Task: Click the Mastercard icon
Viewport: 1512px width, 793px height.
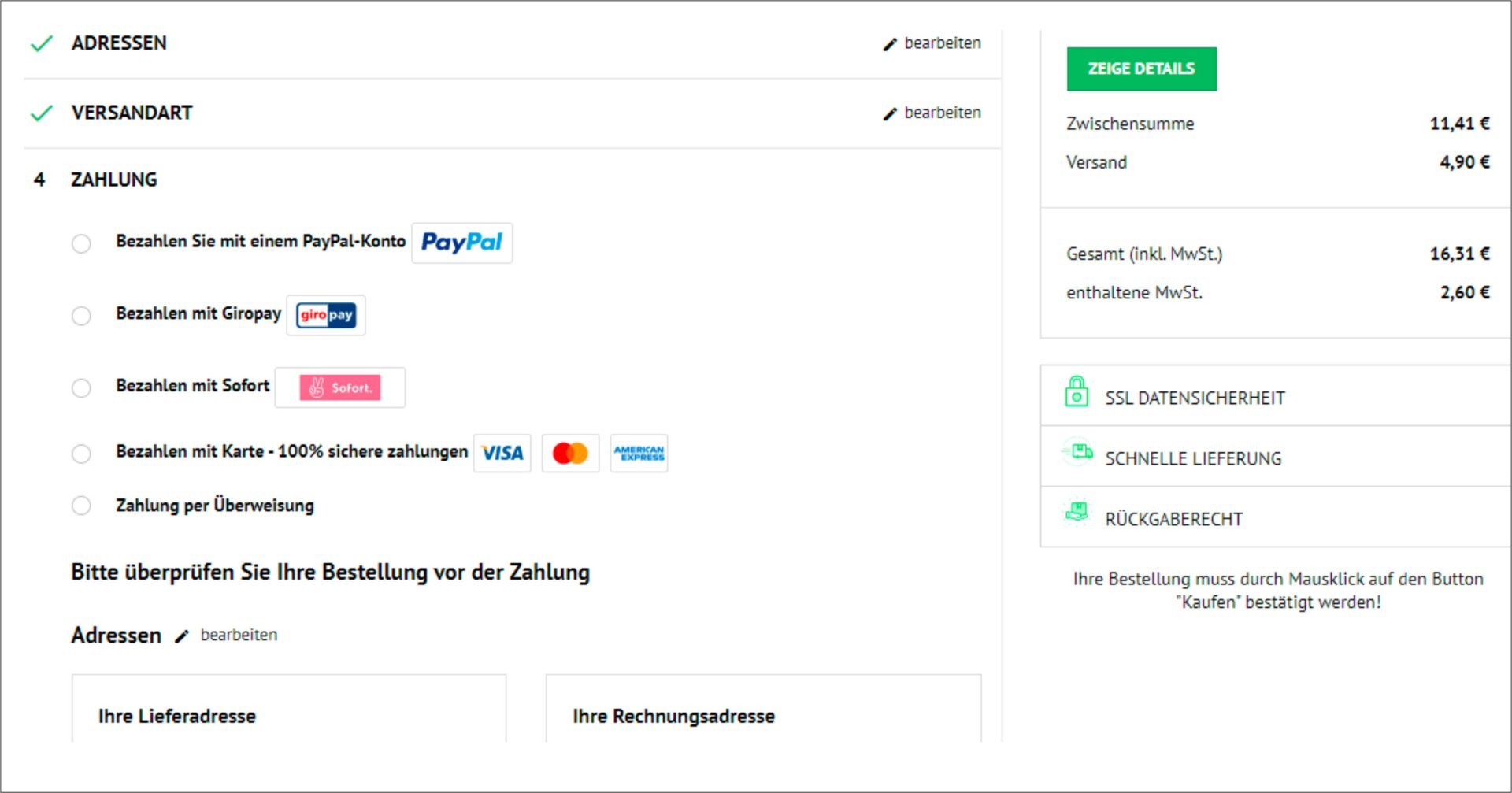Action: (x=570, y=454)
